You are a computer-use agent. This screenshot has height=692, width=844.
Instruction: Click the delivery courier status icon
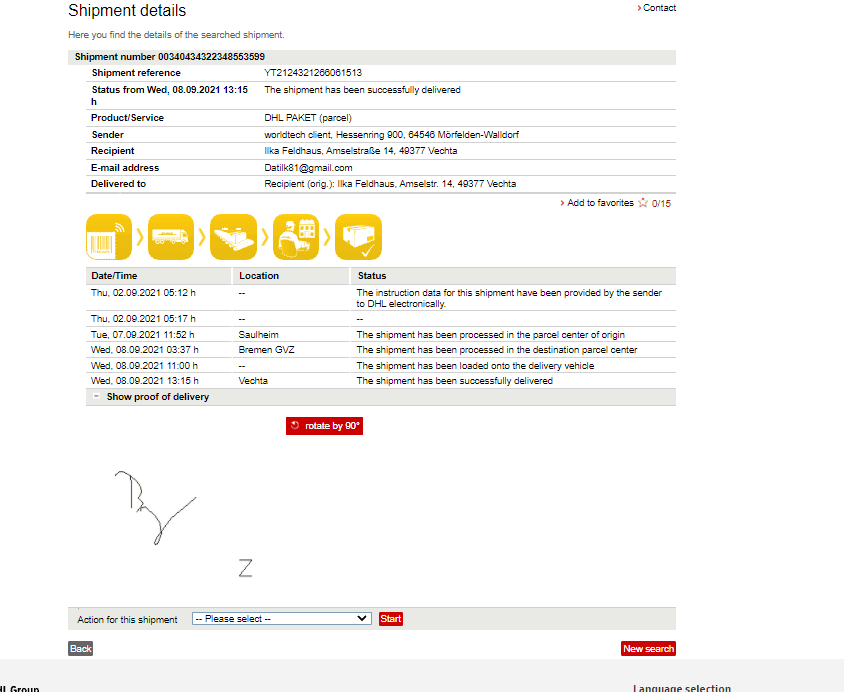[x=295, y=238]
